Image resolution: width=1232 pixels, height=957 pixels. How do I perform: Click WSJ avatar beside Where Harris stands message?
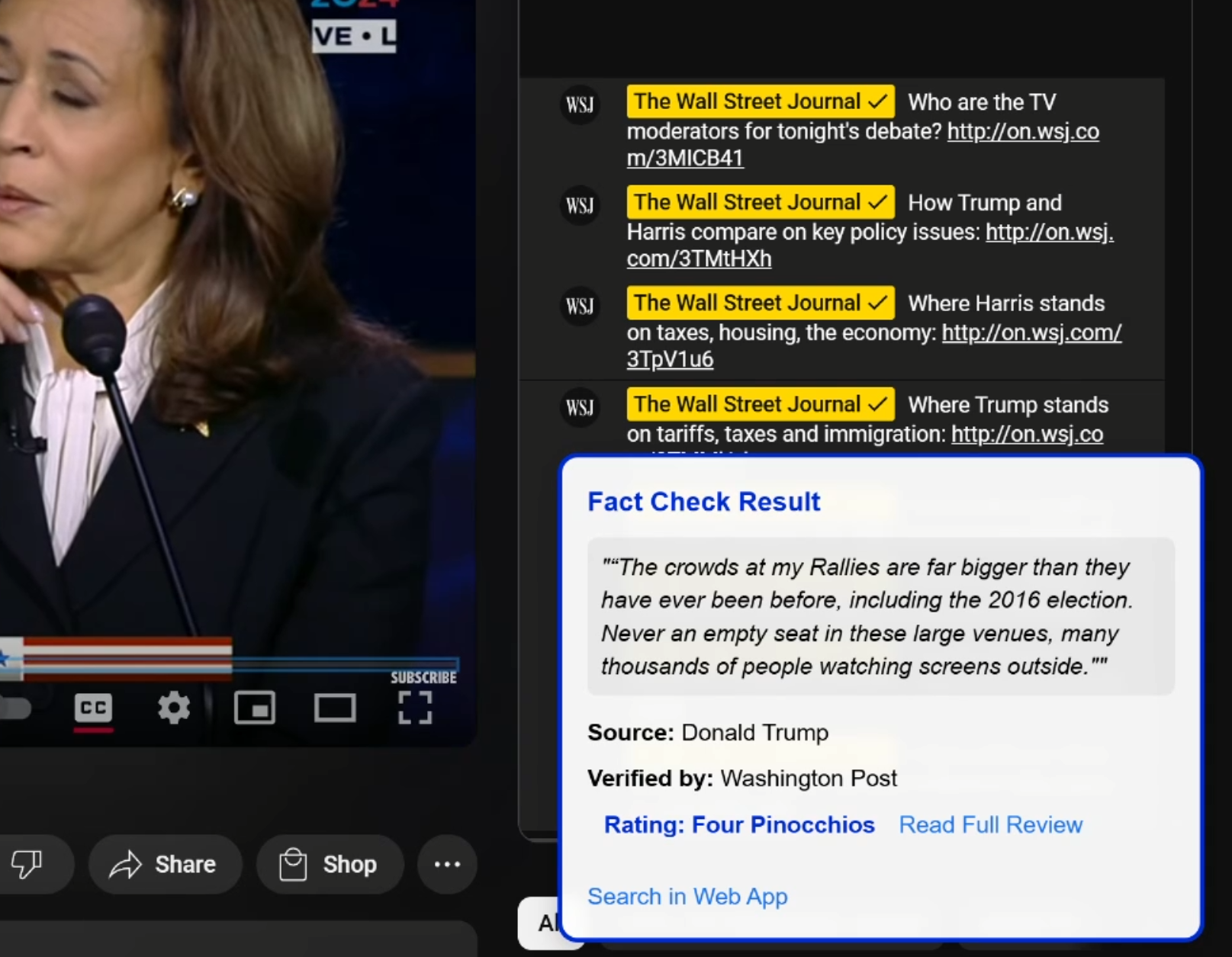[x=580, y=306]
